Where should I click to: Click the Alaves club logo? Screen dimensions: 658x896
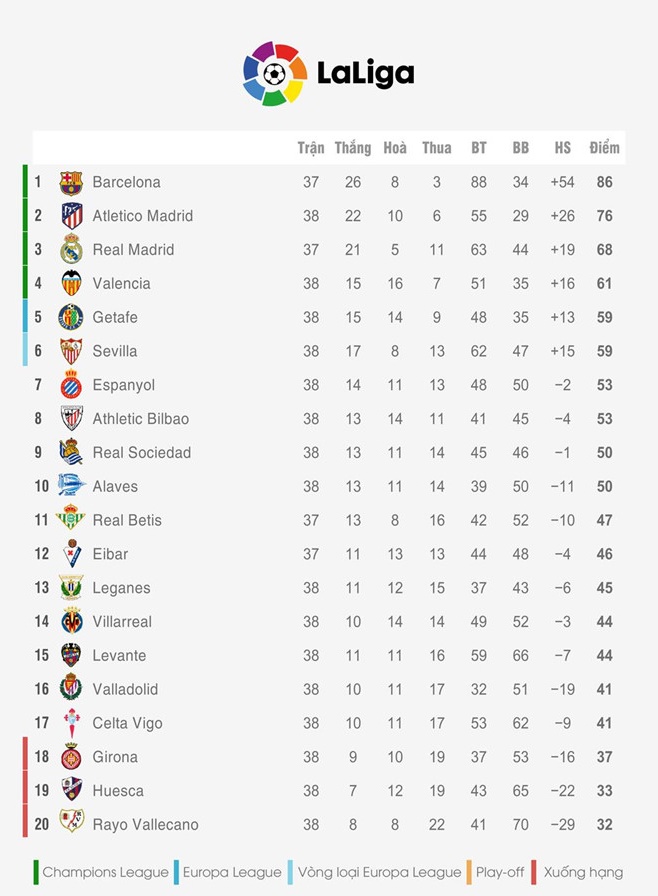point(71,485)
